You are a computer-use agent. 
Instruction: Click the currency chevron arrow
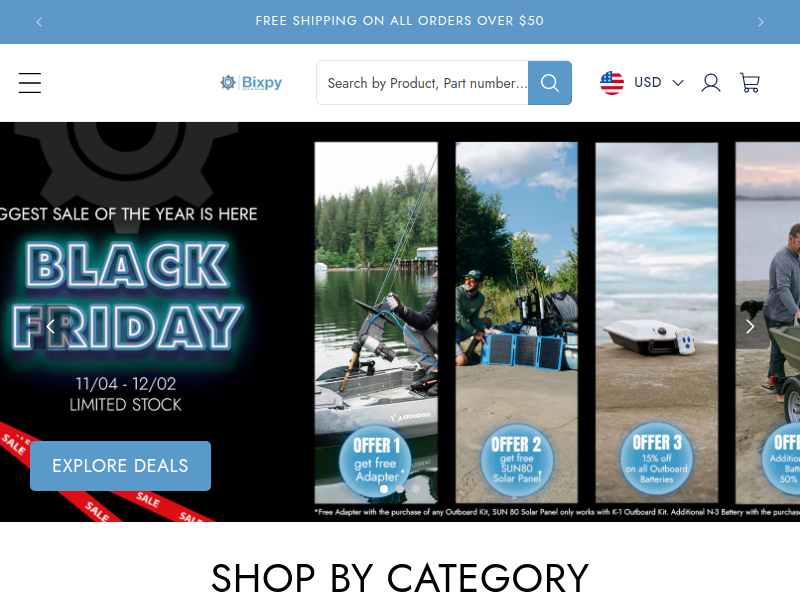(x=678, y=83)
